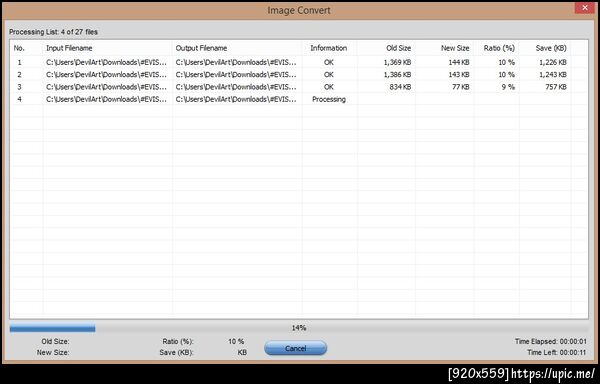The image size is (600, 384).
Task: Close the Image Convert window
Action: [x=585, y=8]
